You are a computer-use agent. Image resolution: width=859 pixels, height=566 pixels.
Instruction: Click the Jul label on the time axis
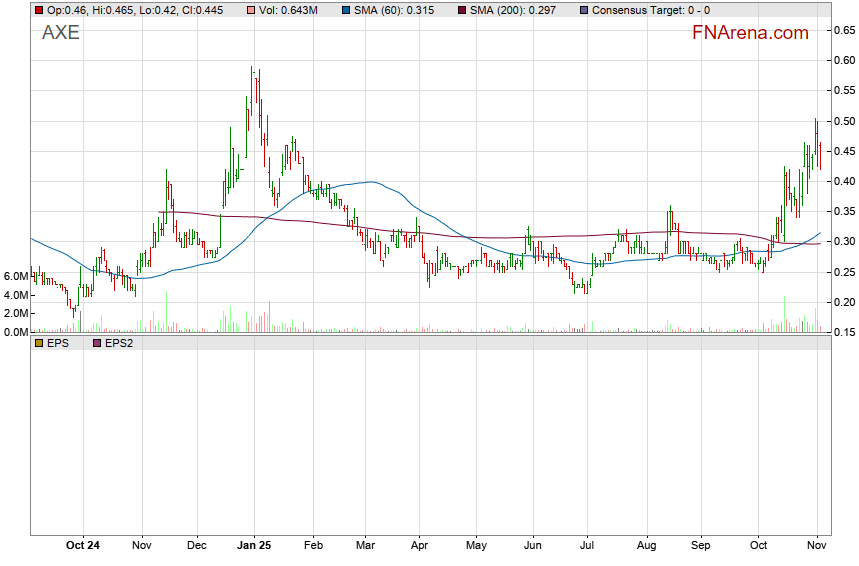coord(587,546)
